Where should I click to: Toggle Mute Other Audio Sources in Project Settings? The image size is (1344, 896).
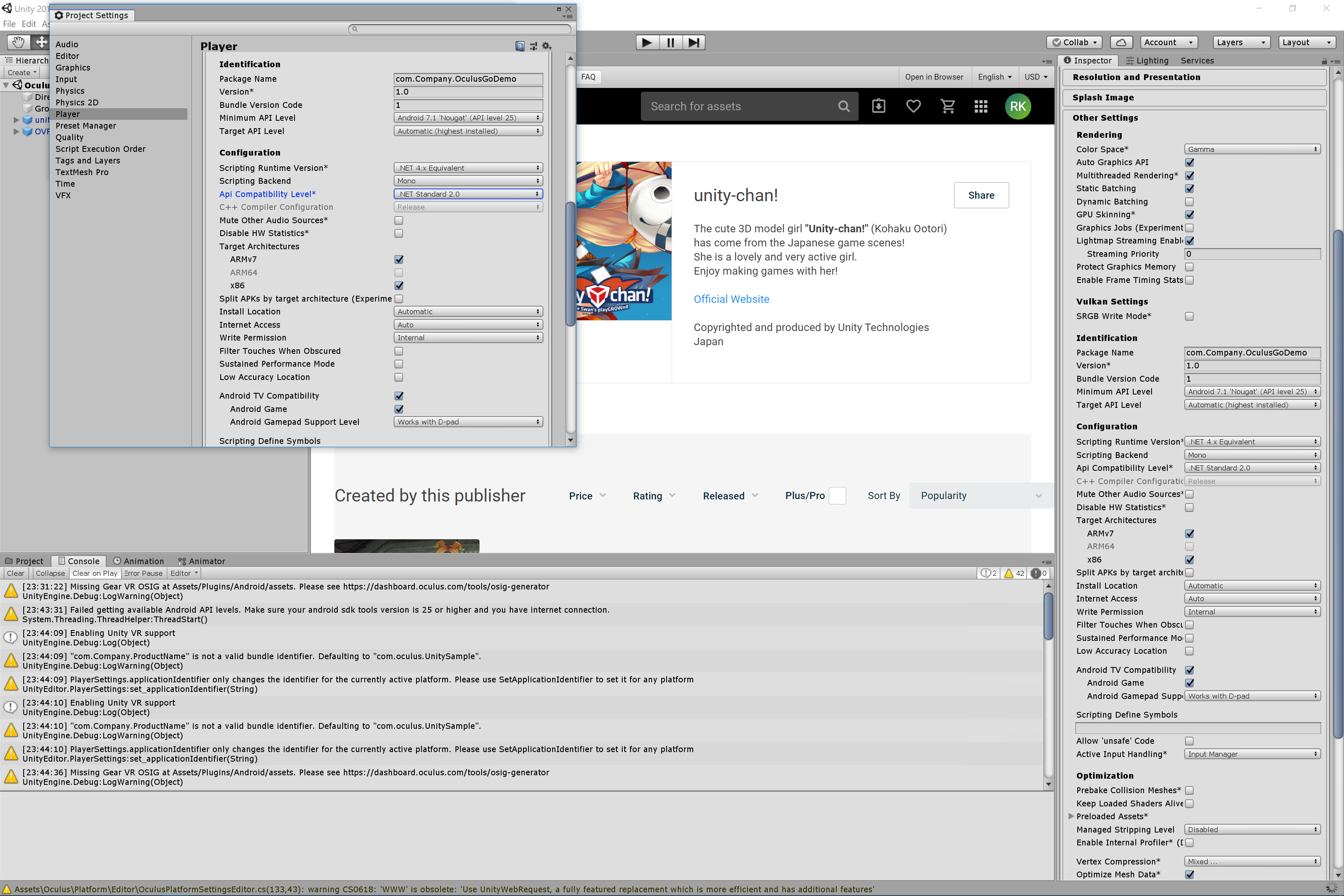399,221
